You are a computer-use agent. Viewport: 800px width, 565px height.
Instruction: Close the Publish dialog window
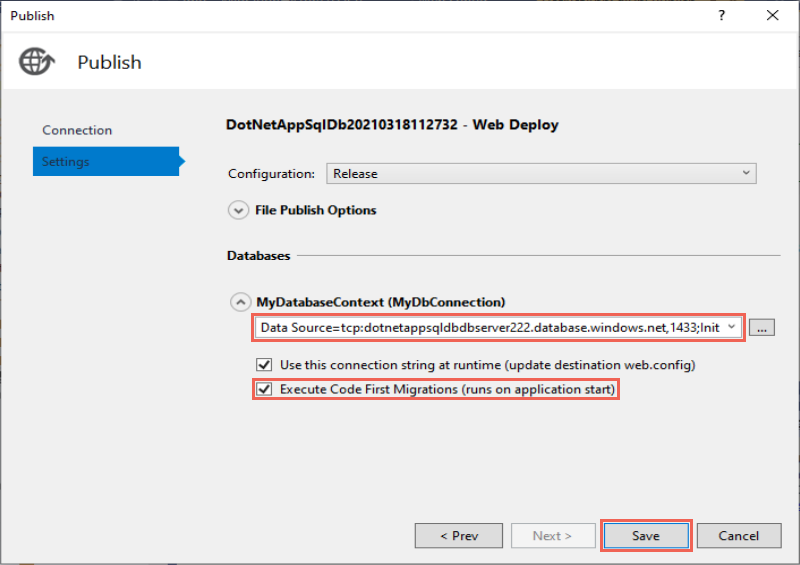point(772,15)
